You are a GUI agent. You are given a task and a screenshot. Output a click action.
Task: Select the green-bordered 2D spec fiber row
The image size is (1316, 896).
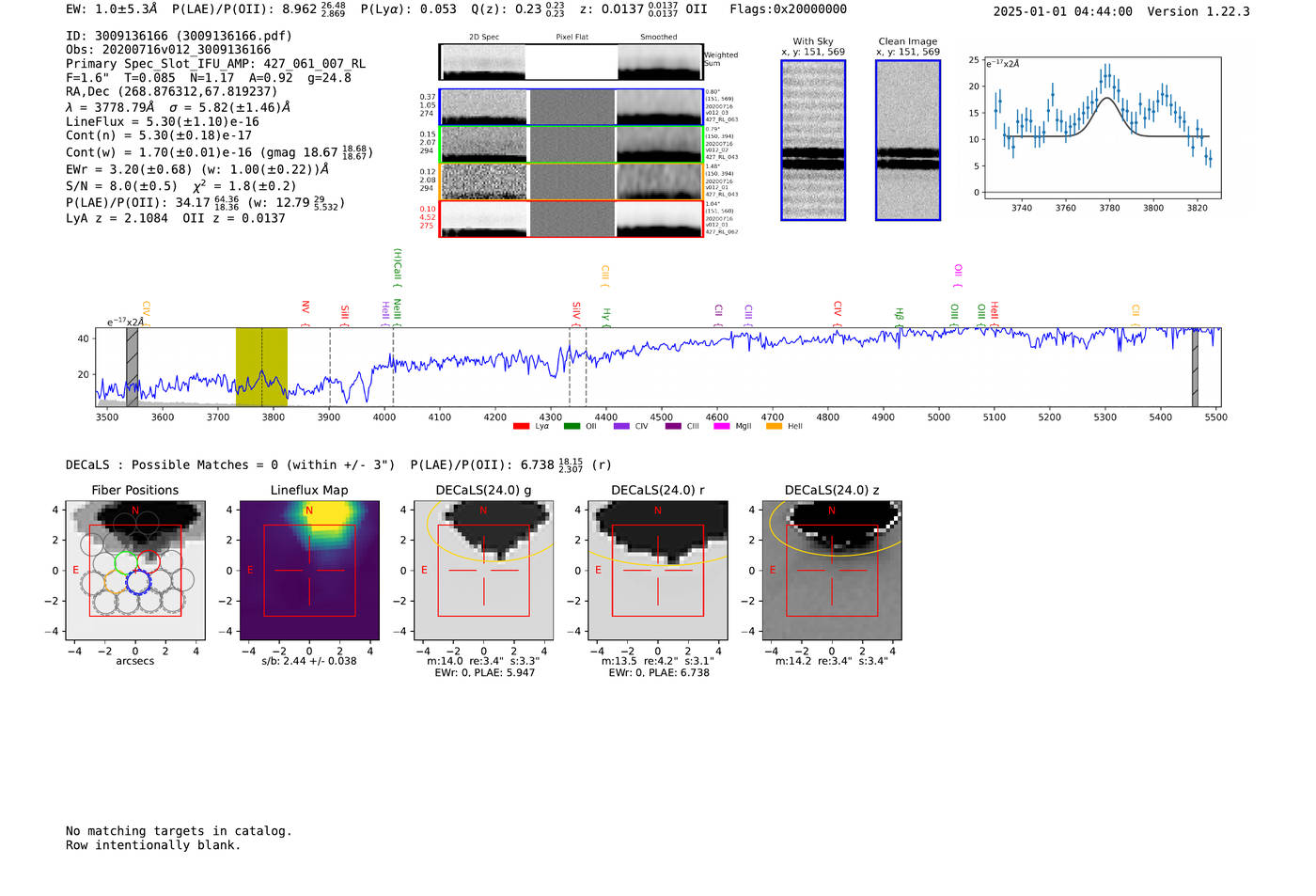click(x=571, y=145)
